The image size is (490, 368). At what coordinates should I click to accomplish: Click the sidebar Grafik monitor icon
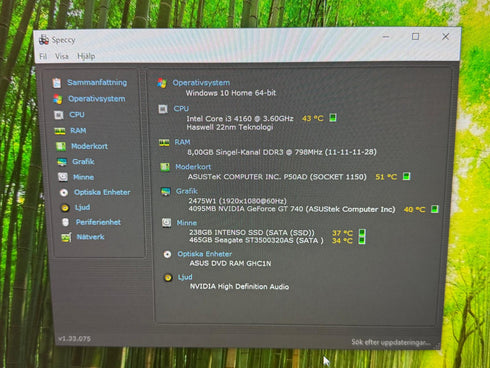pos(62,162)
